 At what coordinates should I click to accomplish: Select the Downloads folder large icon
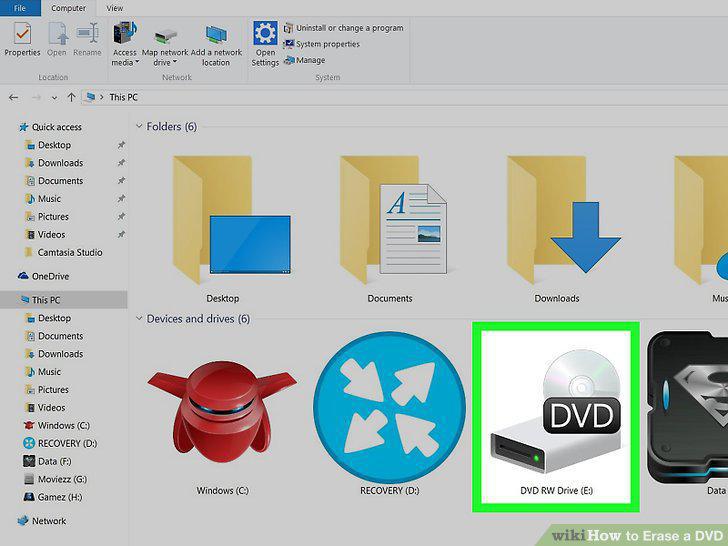coord(563,220)
